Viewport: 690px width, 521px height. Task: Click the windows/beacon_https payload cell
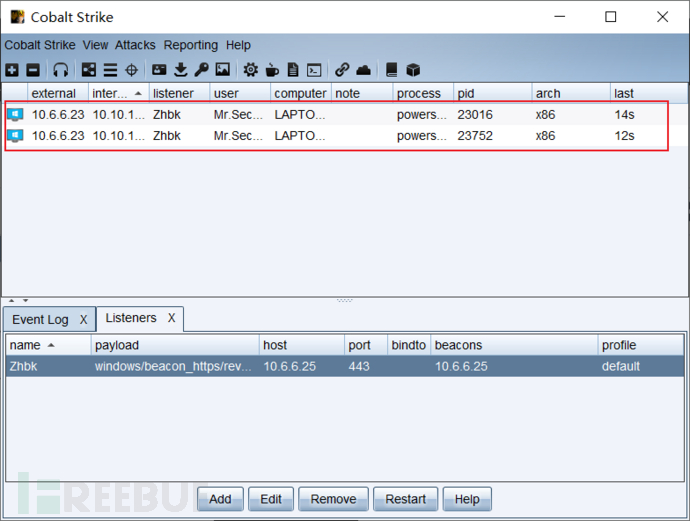click(173, 366)
